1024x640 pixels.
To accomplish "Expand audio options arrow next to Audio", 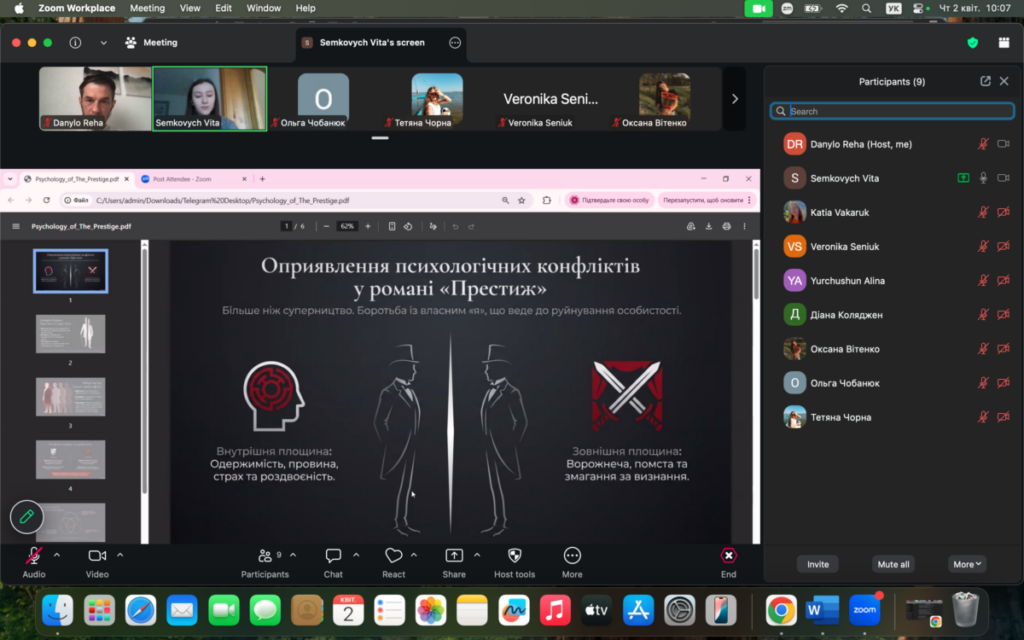I will click(x=57, y=555).
